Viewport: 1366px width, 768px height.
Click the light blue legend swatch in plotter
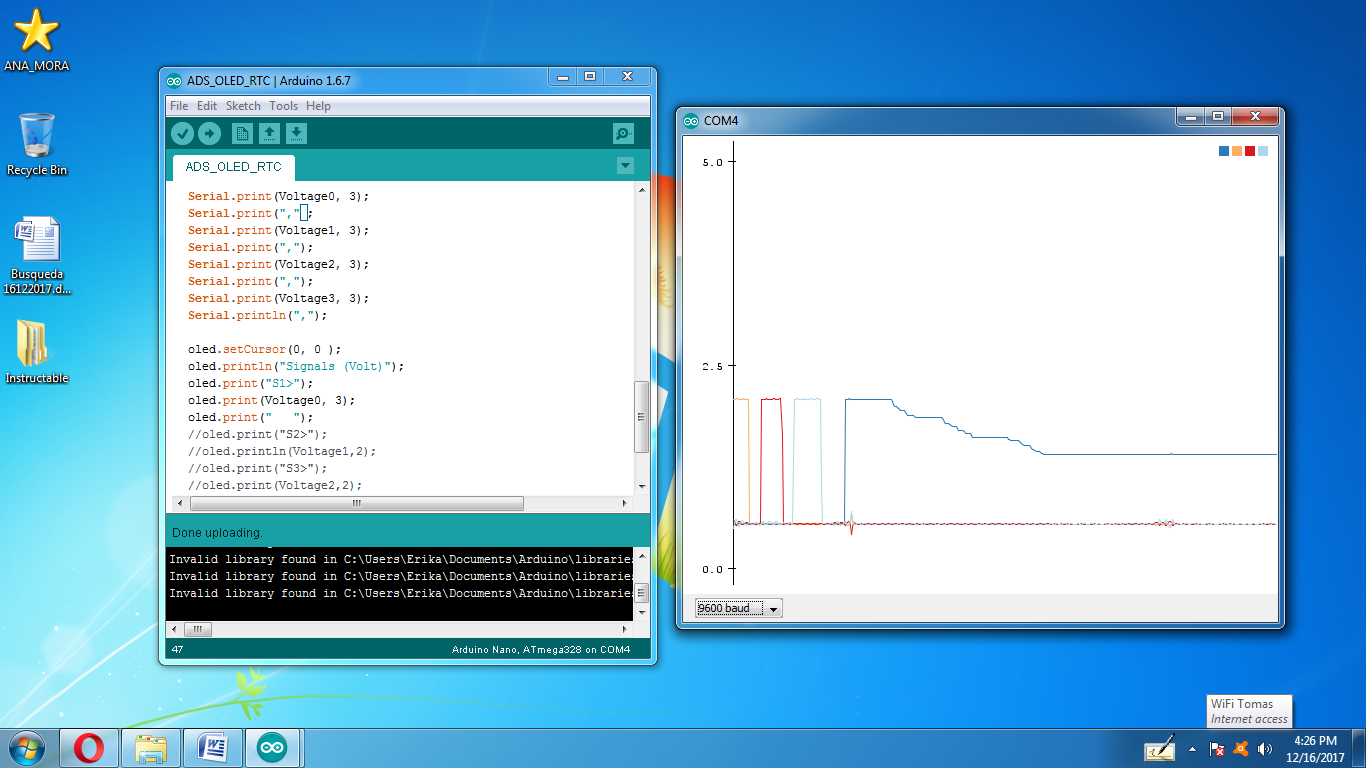pyautogui.click(x=1263, y=151)
